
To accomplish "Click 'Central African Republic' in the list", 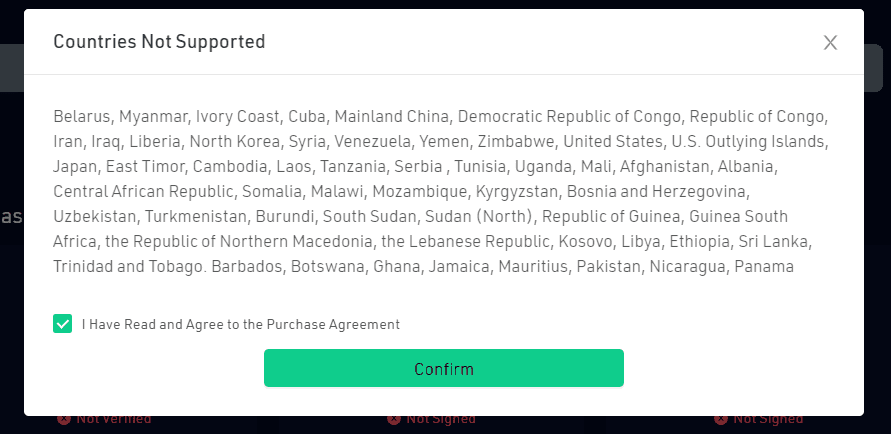I will pos(143,192).
